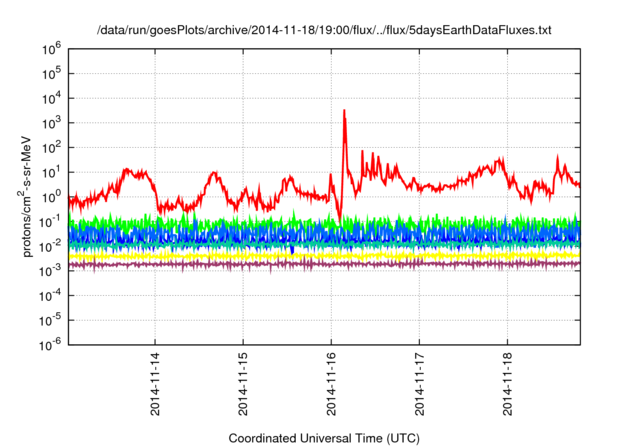640x448 pixels.
Task: Click the 10^-2 y-axis label
Action: coord(50,247)
